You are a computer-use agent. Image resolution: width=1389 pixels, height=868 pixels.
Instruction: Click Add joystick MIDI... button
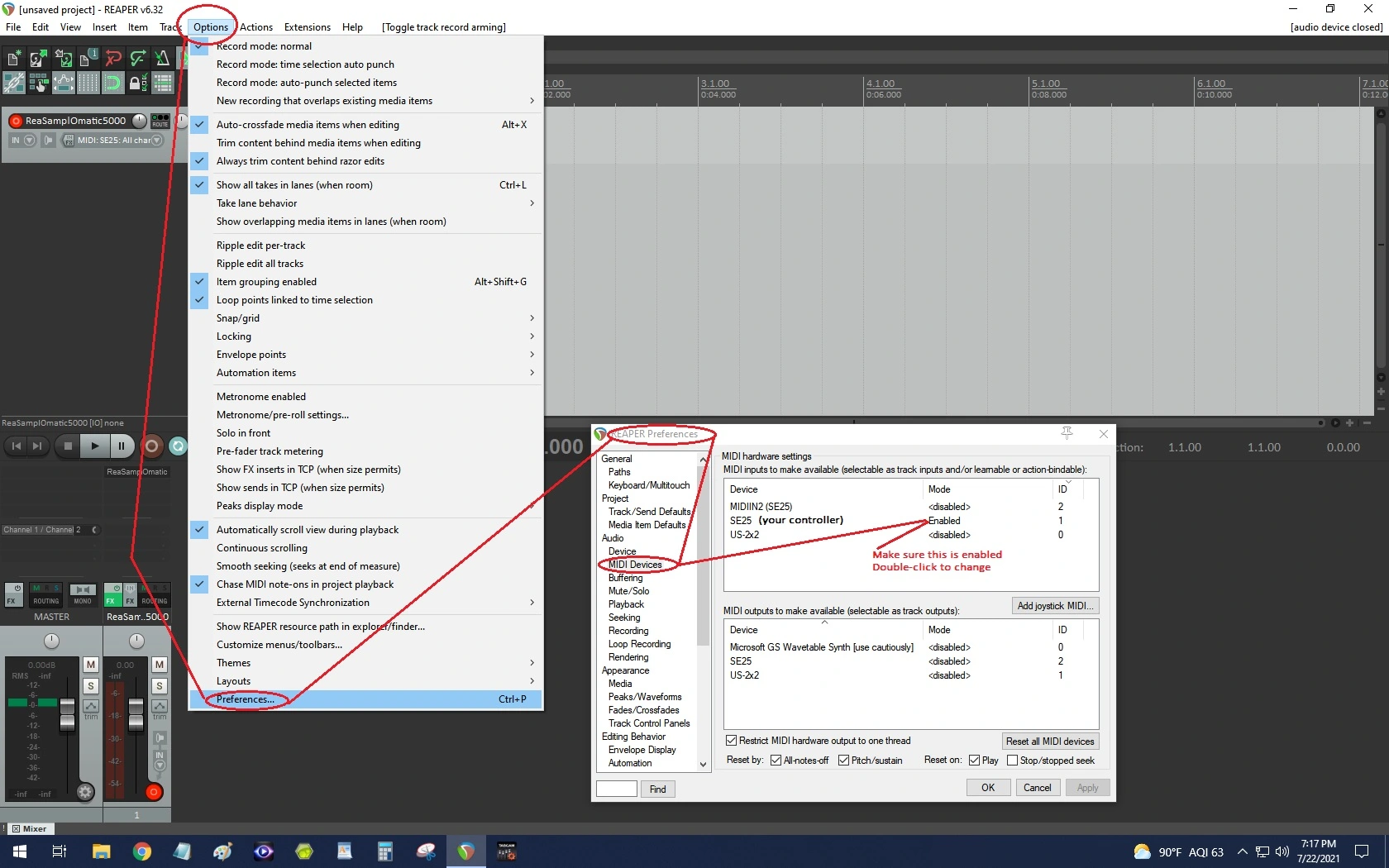1055,606
